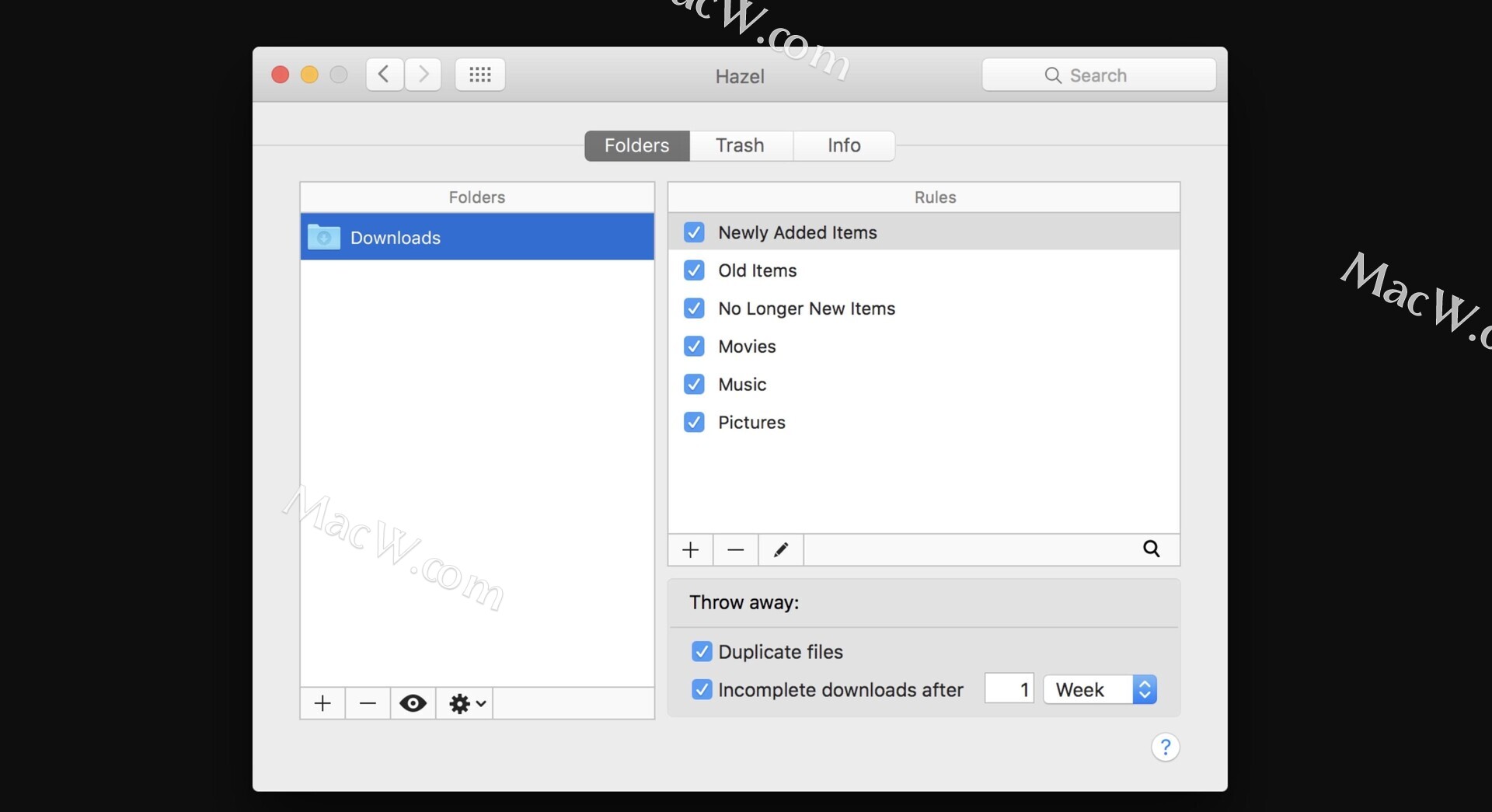The image size is (1492, 812).
Task: Show all preferences grid icon
Action: pyautogui.click(x=479, y=75)
